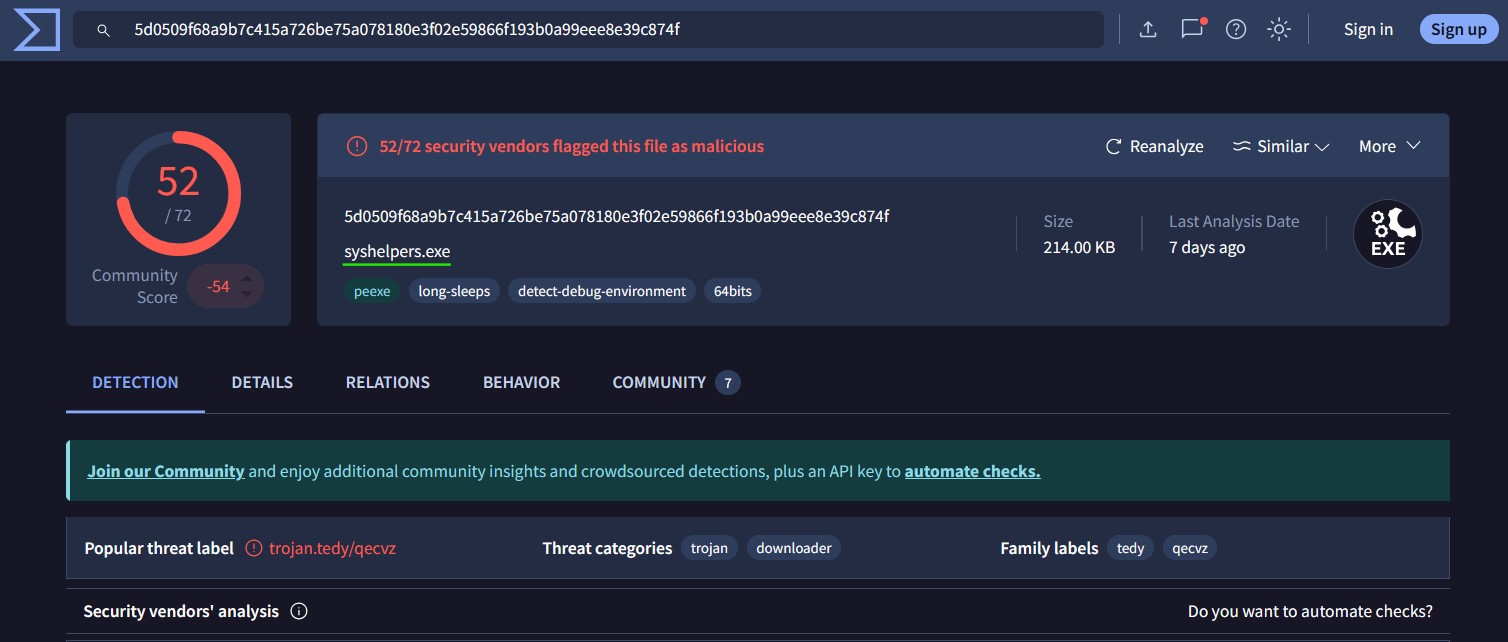This screenshot has width=1508, height=642.
Task: Click the -54 community score value
Action: tap(218, 286)
